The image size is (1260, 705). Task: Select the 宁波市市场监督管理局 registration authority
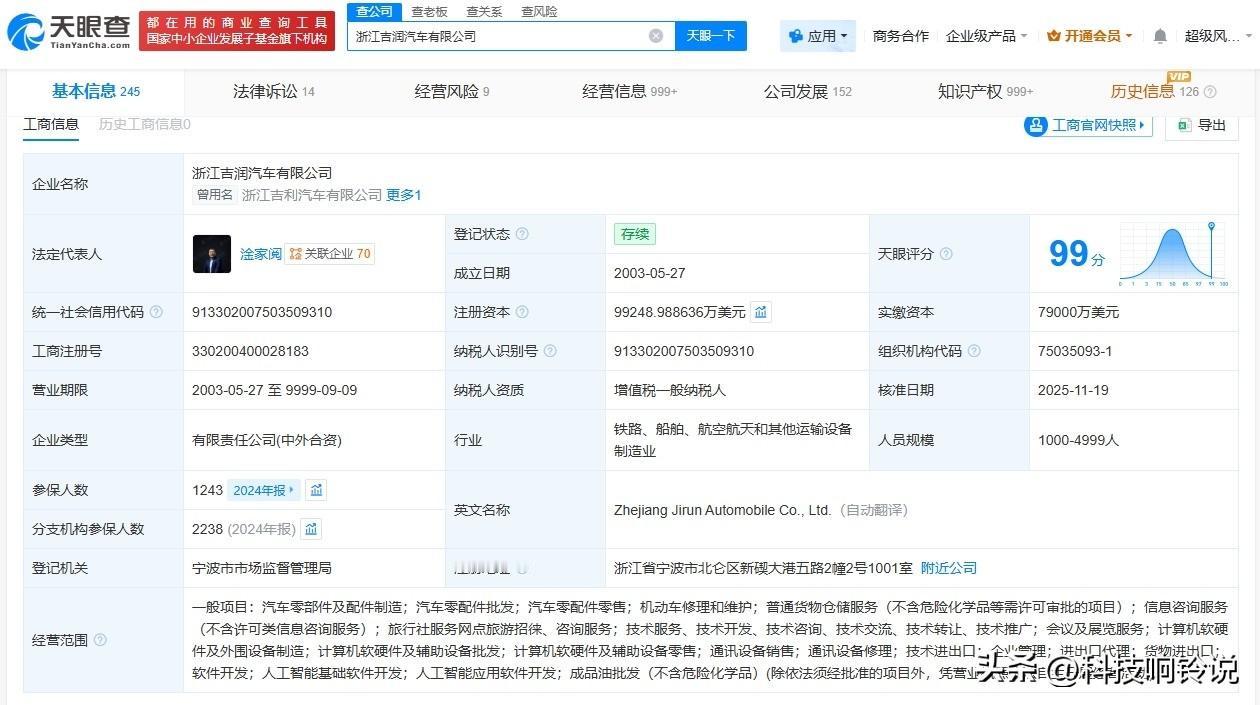pyautogui.click(x=262, y=568)
